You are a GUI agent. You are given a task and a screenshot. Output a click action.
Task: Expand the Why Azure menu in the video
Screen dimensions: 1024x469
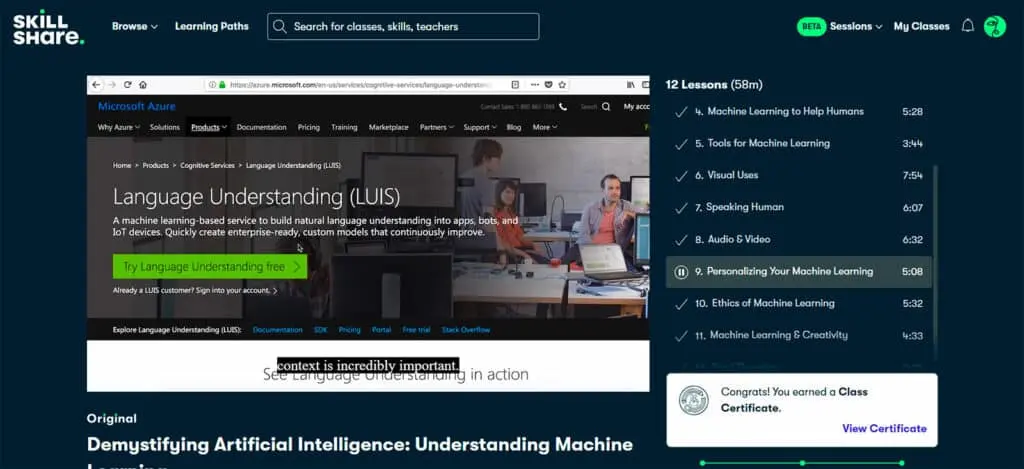(119, 127)
